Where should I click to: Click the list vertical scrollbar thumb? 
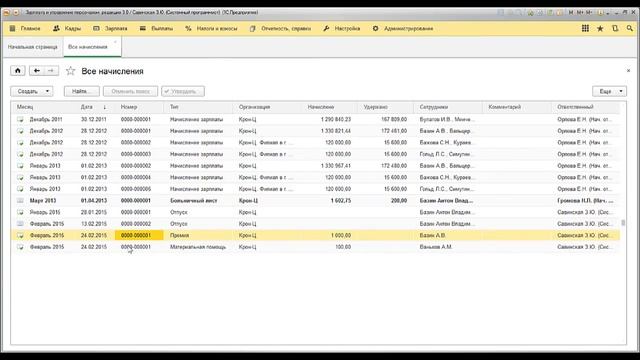[x=623, y=223]
